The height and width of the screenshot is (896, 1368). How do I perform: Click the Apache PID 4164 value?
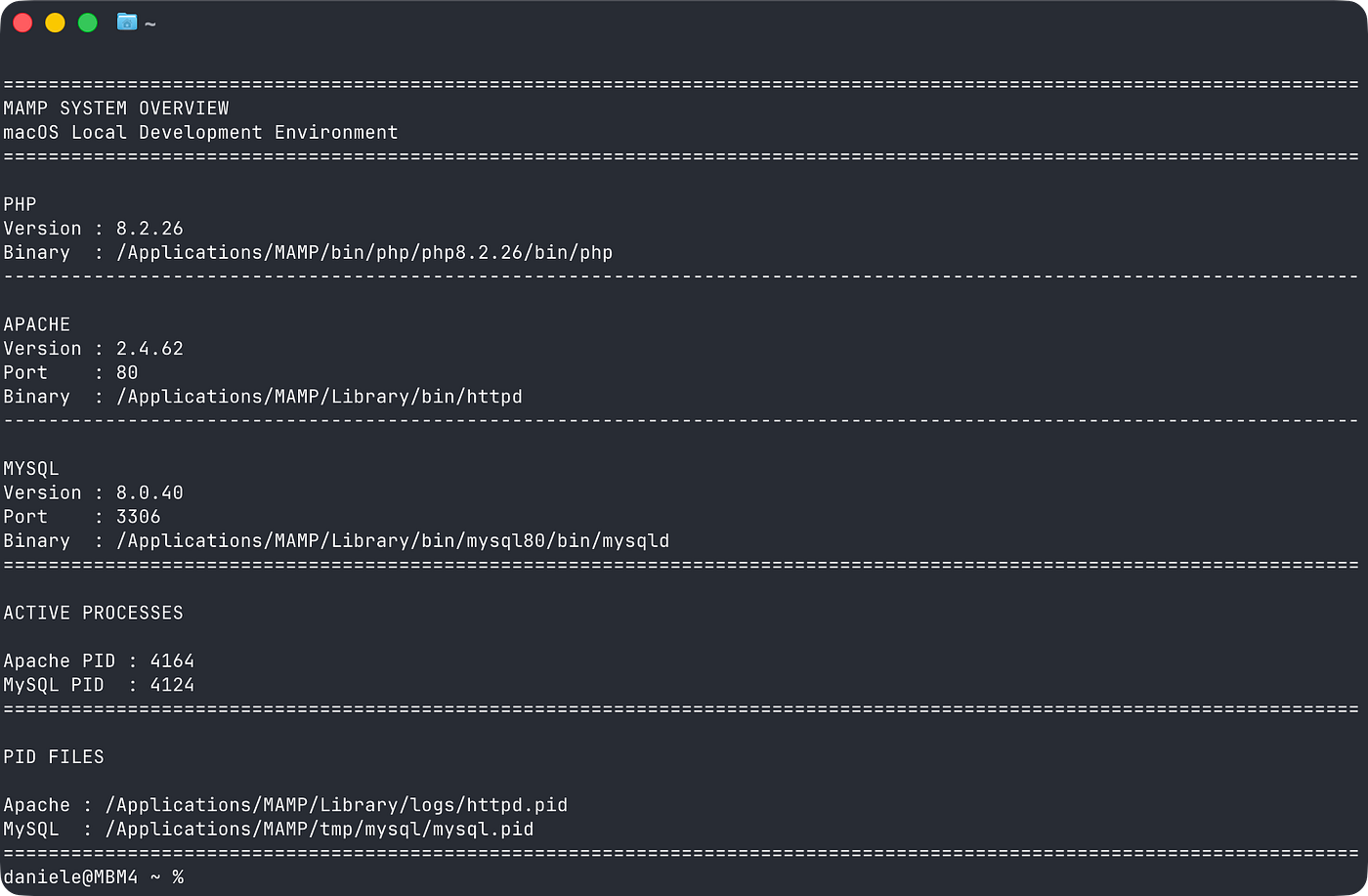tap(172, 661)
